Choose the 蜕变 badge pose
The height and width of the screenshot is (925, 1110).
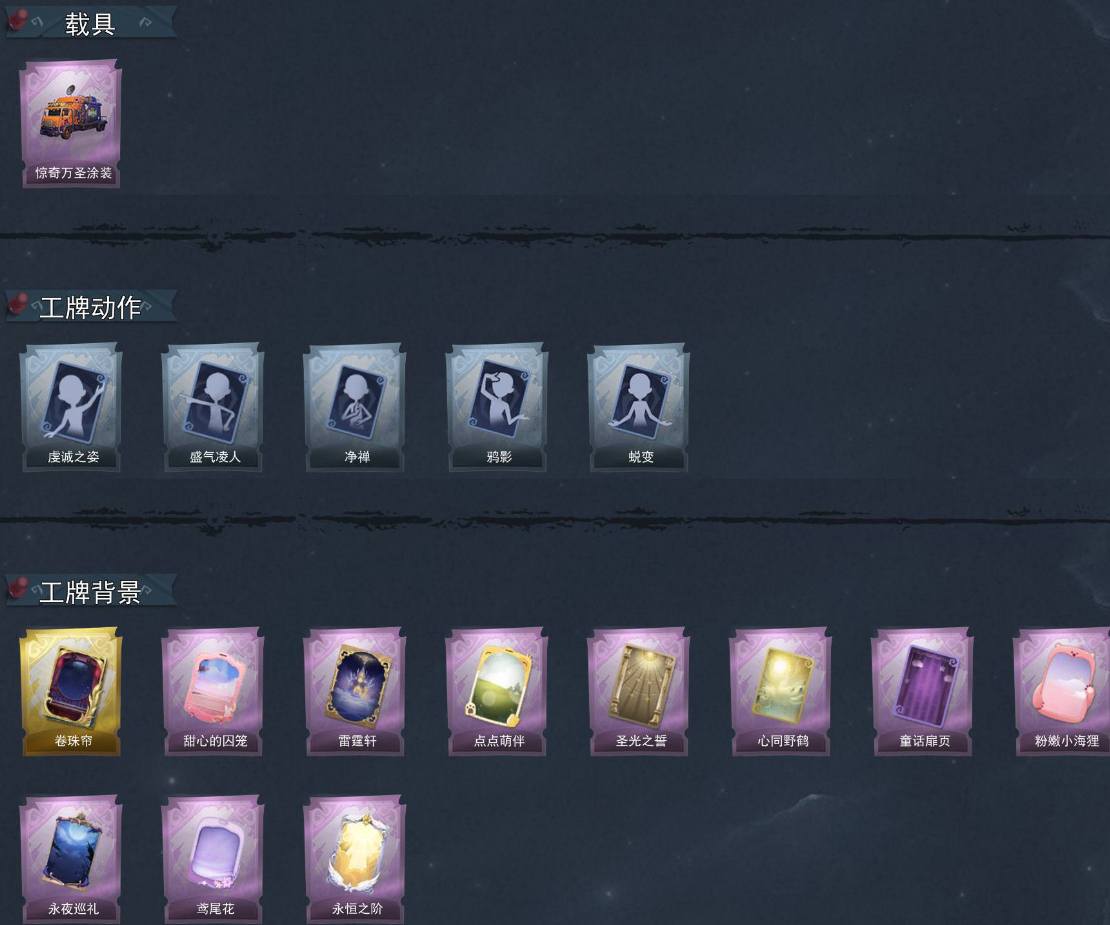[x=639, y=408]
